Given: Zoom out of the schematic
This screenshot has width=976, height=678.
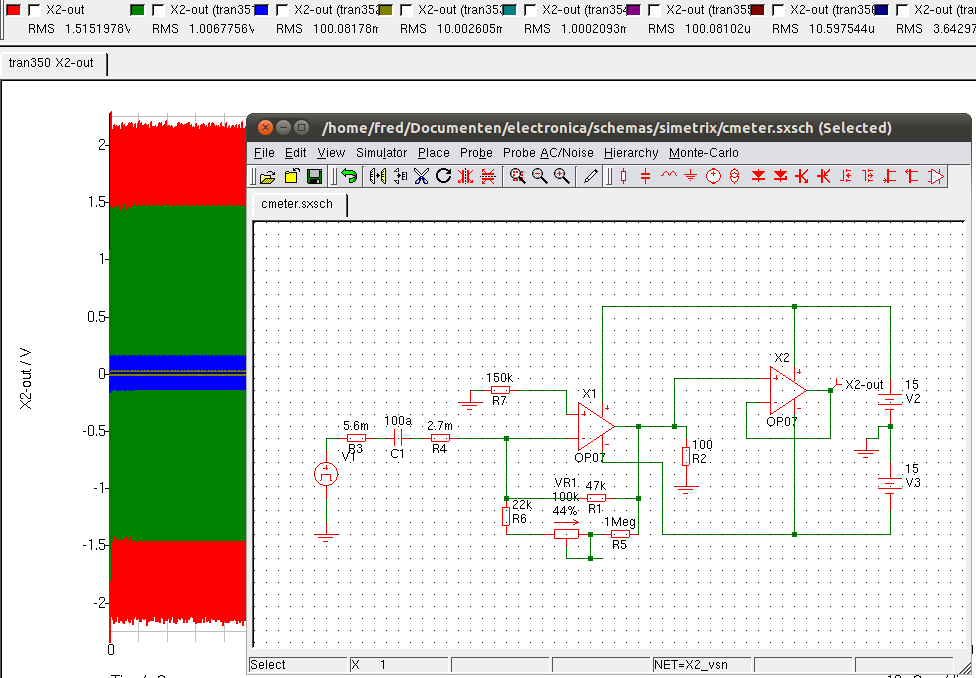Looking at the screenshot, I should (540, 177).
